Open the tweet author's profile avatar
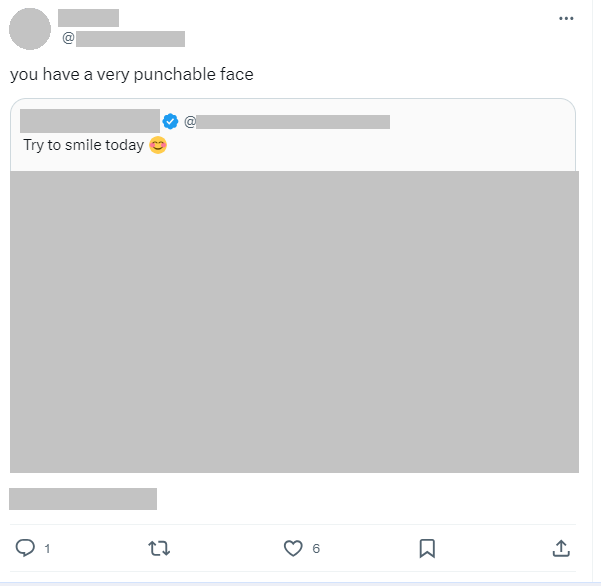Image resolution: width=601 pixels, height=586 pixels. coord(30,29)
